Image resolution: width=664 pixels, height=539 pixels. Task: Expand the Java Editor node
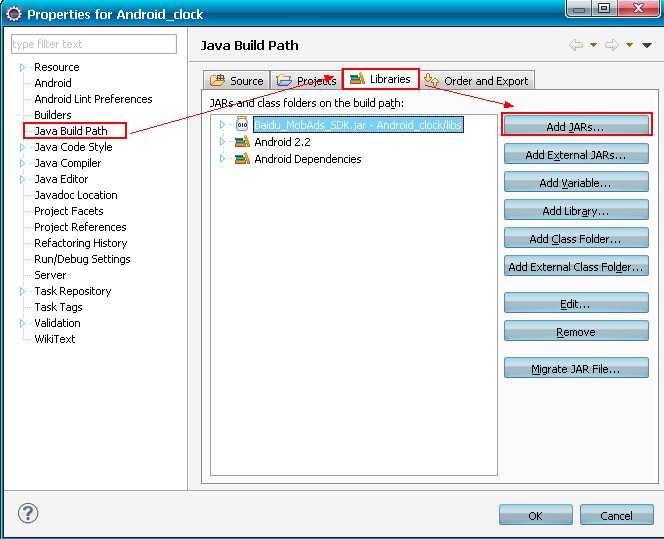click(x=22, y=180)
